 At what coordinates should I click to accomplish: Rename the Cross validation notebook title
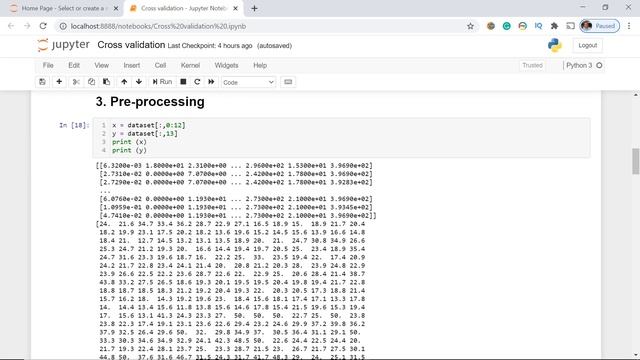[x=131, y=45]
